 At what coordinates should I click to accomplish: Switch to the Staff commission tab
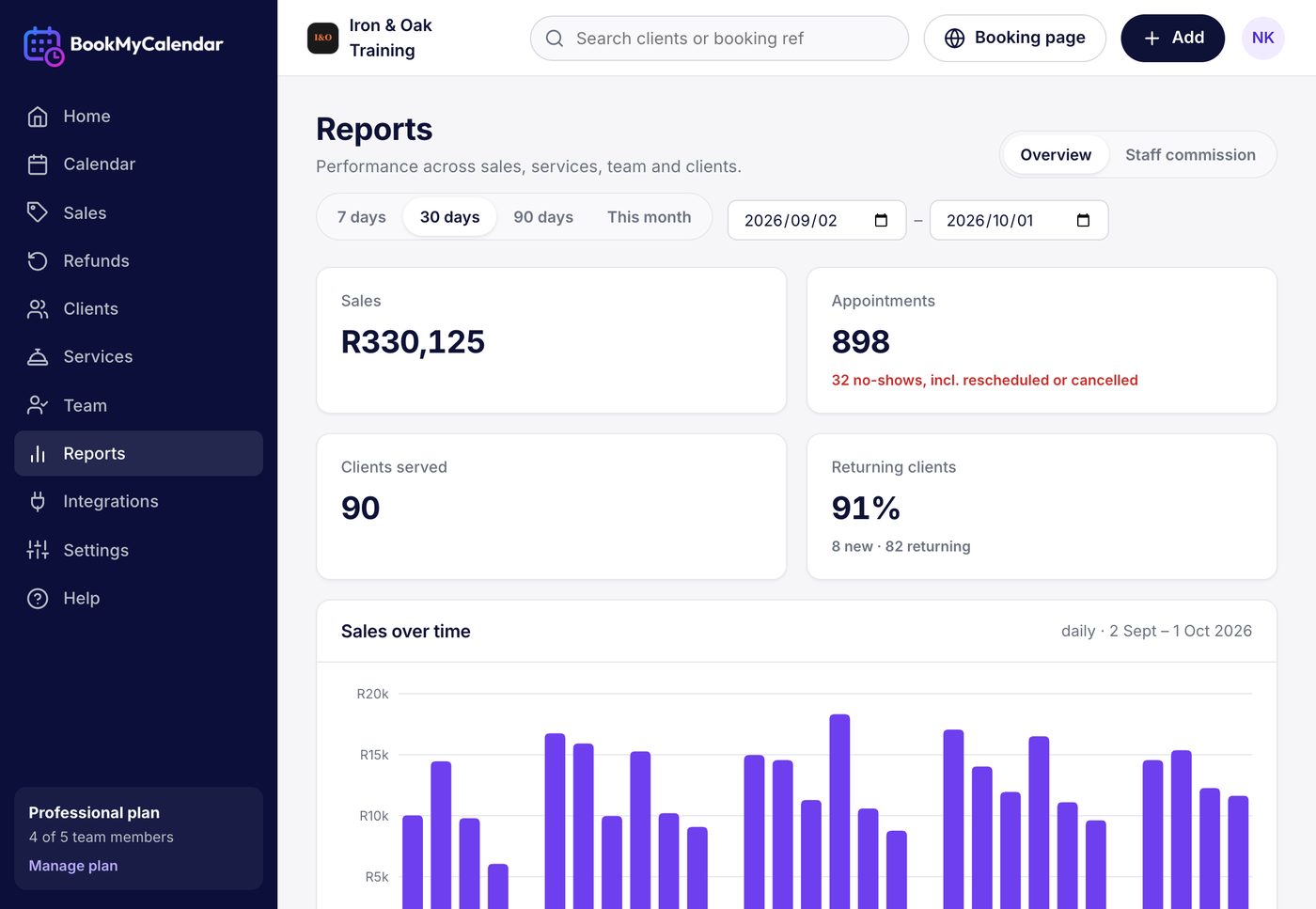(1190, 155)
